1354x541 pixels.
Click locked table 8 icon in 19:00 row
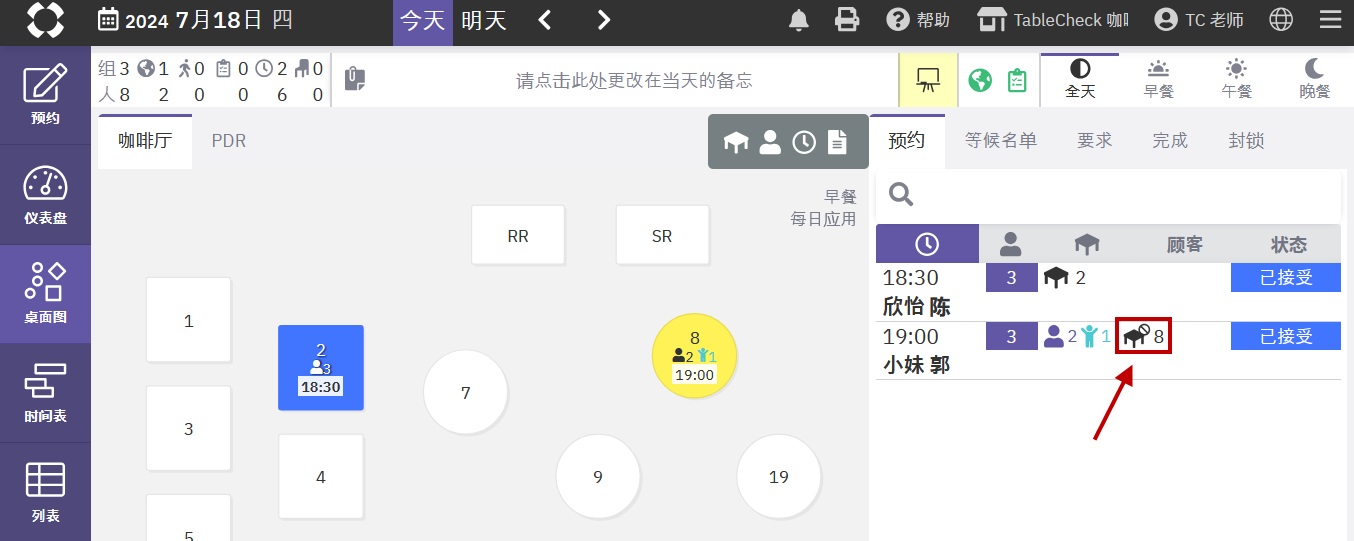[x=1143, y=337]
